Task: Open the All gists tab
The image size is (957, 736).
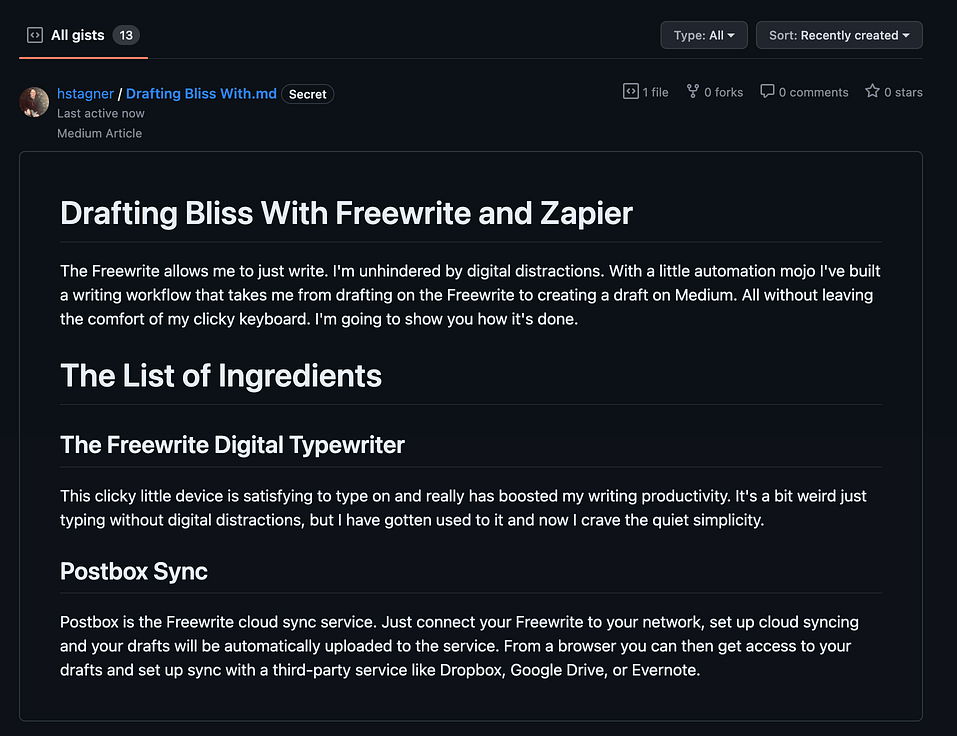Action: 83,35
